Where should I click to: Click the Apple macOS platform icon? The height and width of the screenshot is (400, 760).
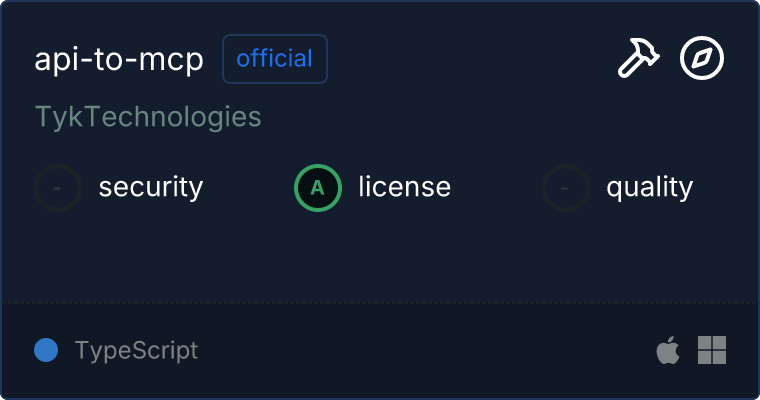point(667,350)
